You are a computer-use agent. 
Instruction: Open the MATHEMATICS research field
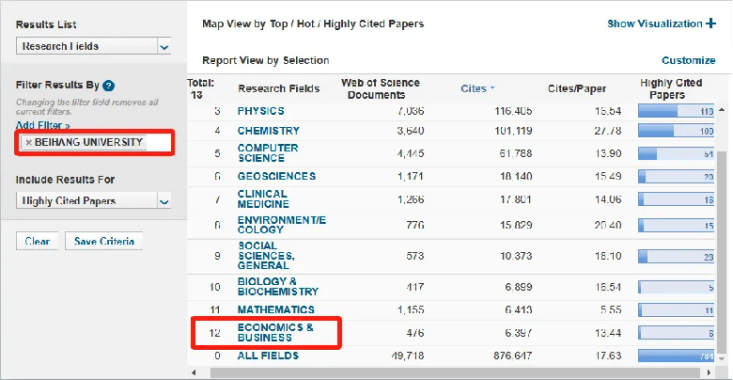(276, 309)
